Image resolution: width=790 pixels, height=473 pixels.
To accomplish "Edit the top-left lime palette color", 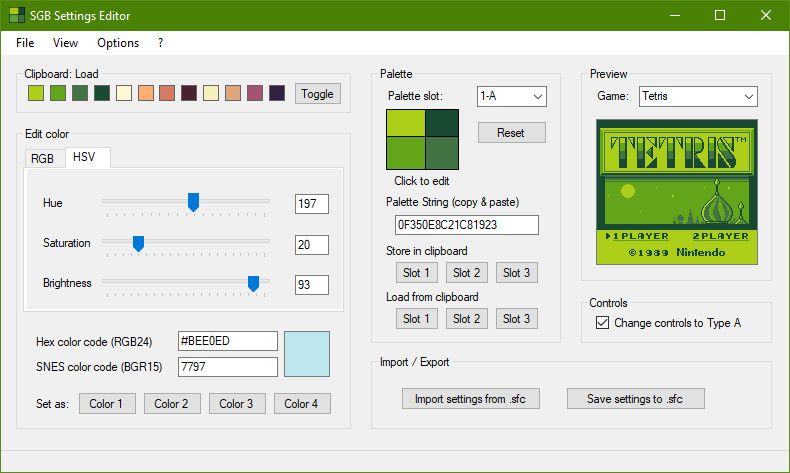I will 406,123.
